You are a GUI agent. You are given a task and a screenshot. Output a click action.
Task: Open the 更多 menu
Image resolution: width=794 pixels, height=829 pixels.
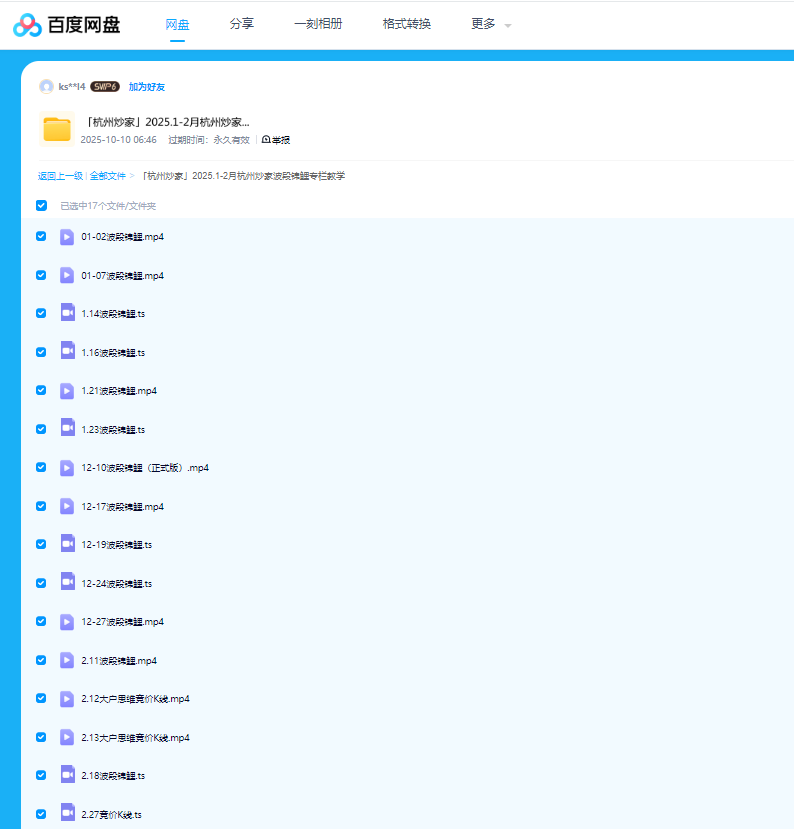click(483, 24)
